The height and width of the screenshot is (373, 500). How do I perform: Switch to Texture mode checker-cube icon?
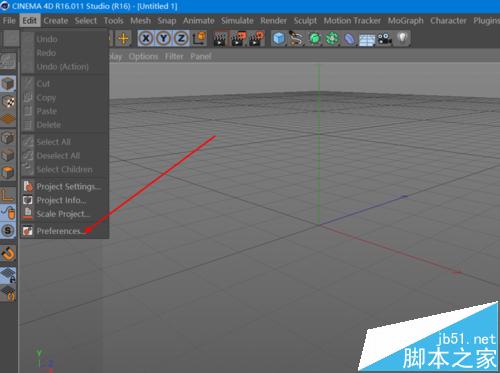point(8,102)
